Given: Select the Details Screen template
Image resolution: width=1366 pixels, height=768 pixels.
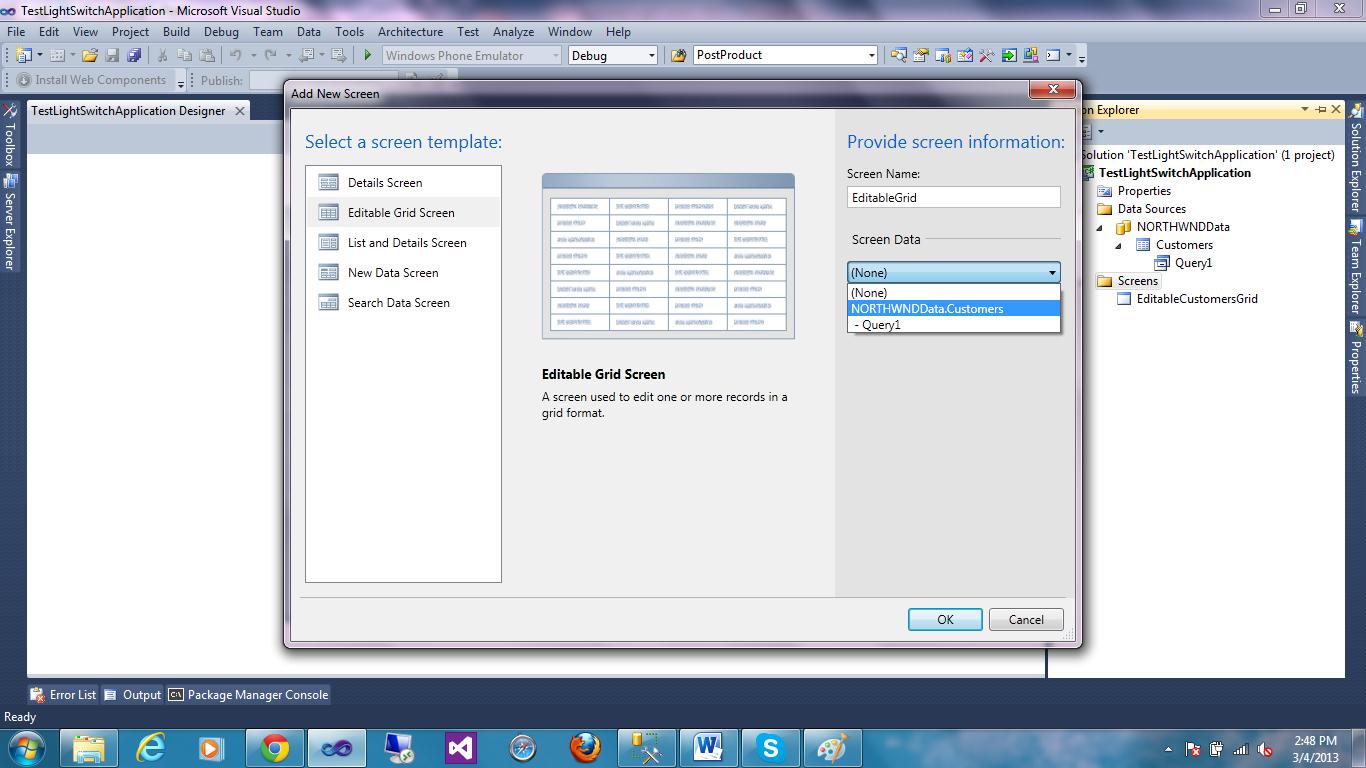Looking at the screenshot, I should point(403,182).
